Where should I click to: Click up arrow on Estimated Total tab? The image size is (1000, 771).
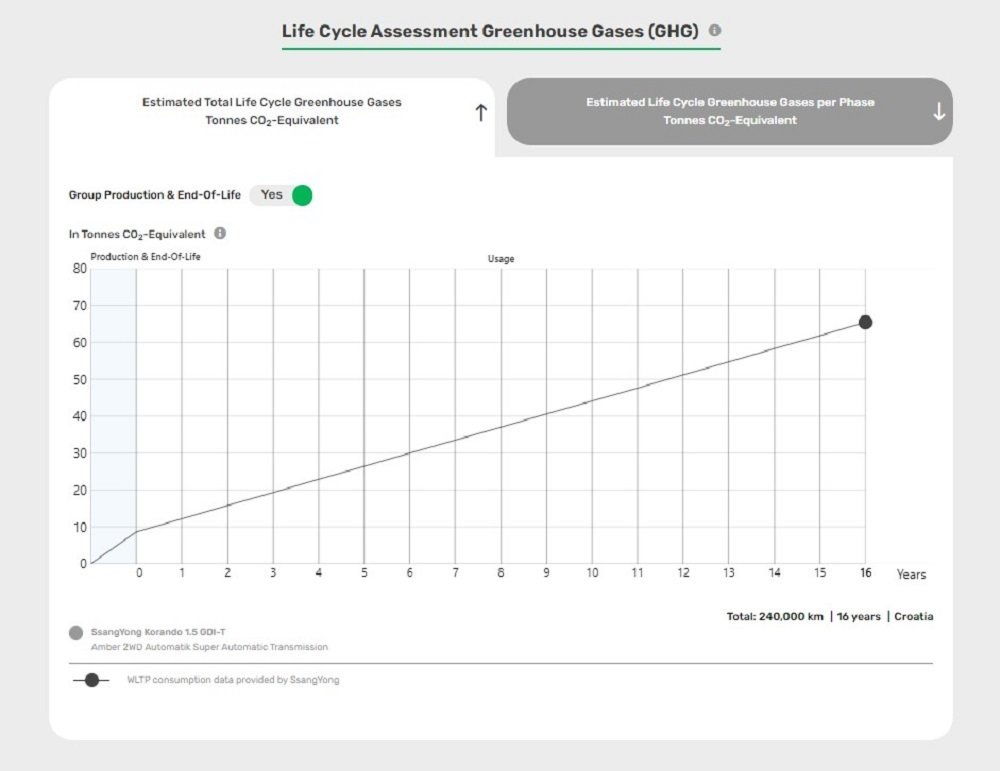[x=481, y=113]
